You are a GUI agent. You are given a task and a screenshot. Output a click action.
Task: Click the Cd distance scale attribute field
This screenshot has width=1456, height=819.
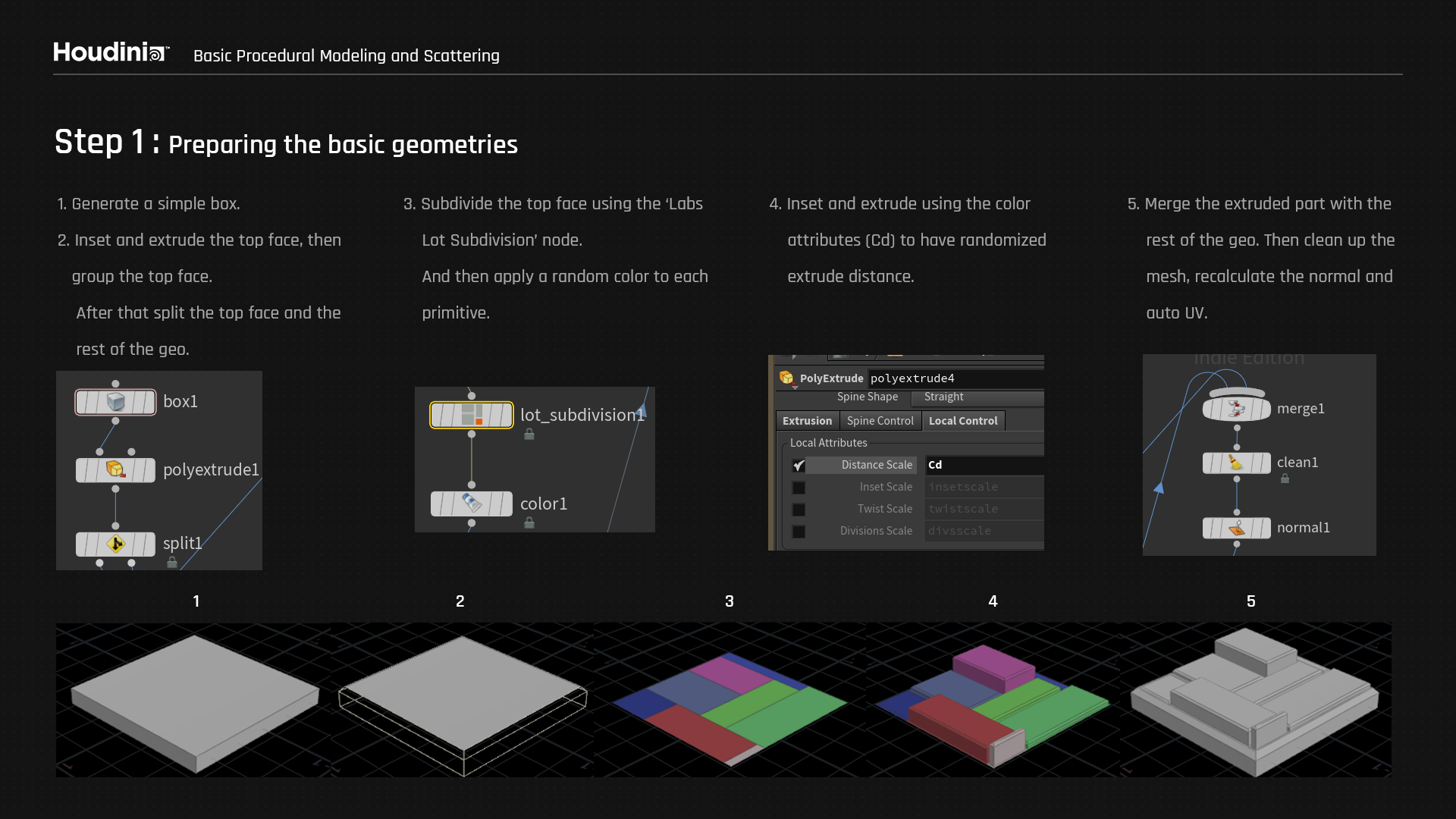click(984, 465)
